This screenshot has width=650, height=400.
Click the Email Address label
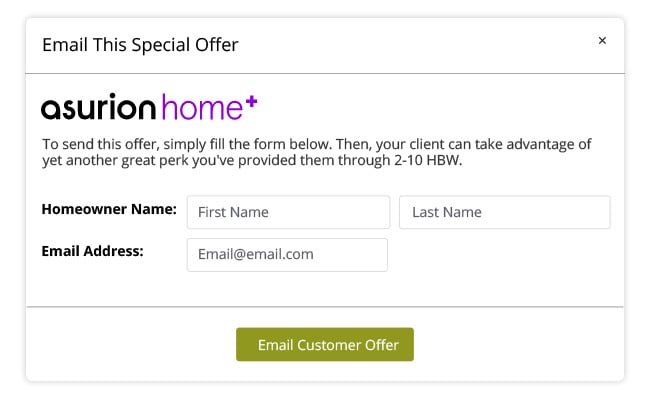click(x=93, y=251)
